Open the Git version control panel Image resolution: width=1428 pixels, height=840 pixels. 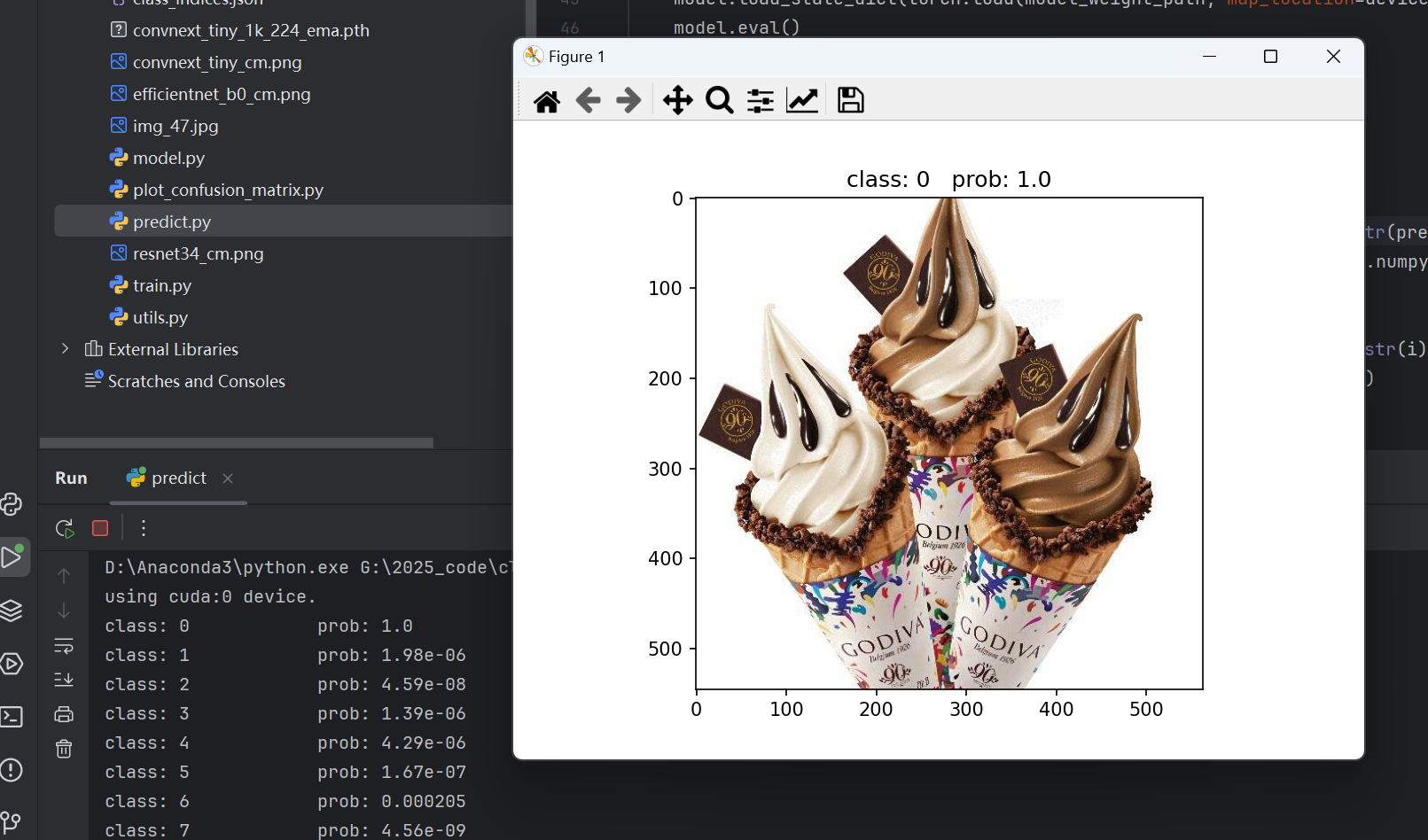11,822
